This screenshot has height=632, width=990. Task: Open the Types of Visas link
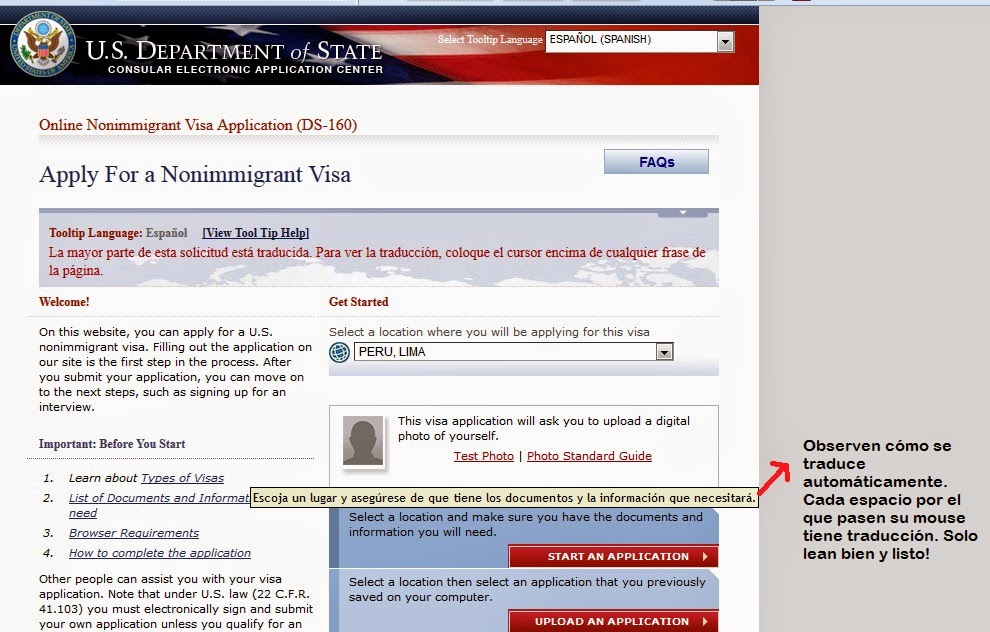click(x=182, y=478)
